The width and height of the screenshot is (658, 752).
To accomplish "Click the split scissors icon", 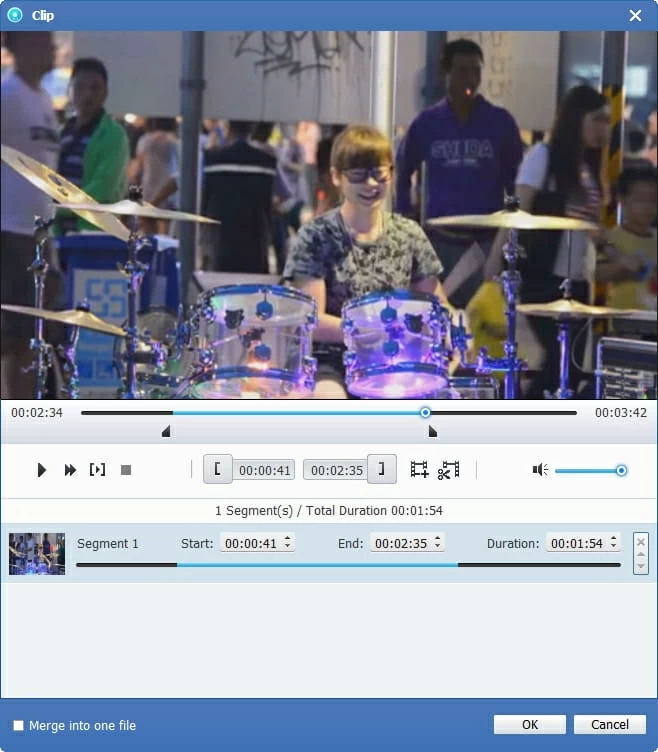I will 448,470.
